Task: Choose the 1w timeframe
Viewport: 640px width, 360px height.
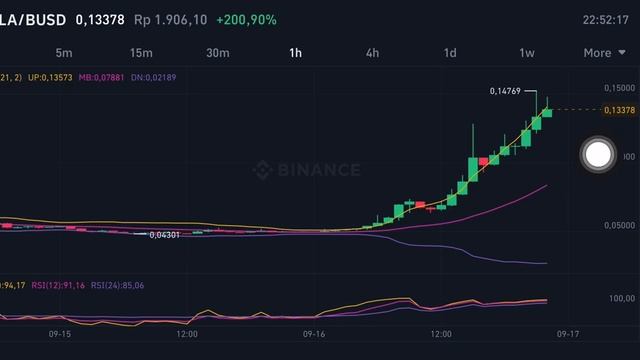Action: click(x=527, y=53)
